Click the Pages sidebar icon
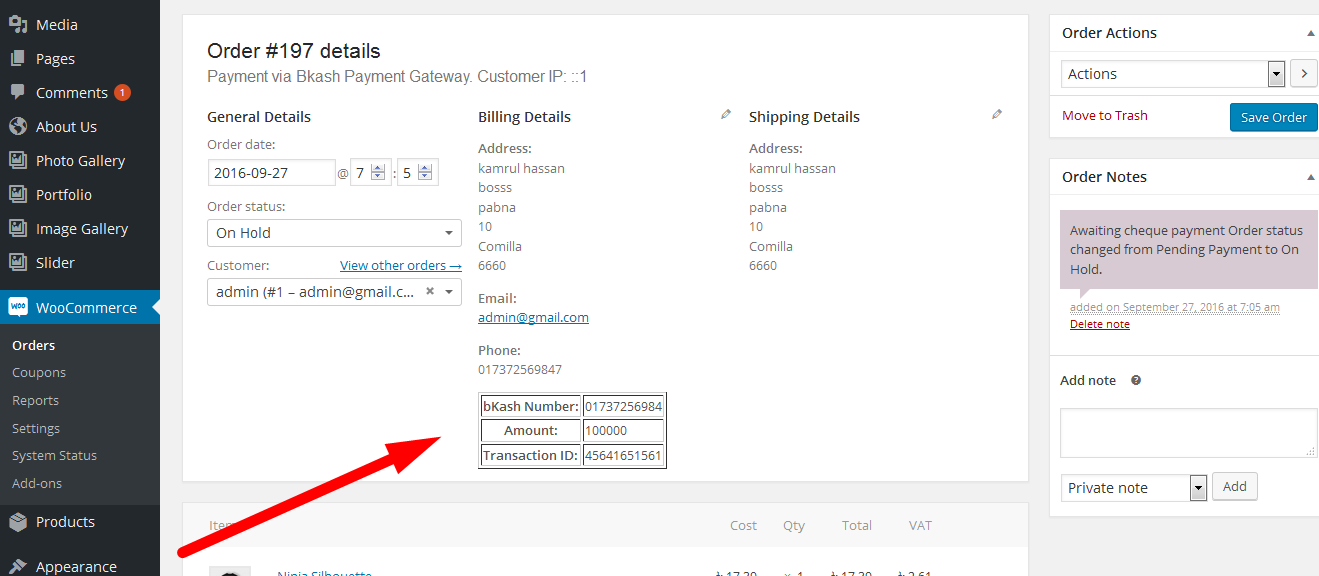Image resolution: width=1319 pixels, height=576 pixels. 17,58
